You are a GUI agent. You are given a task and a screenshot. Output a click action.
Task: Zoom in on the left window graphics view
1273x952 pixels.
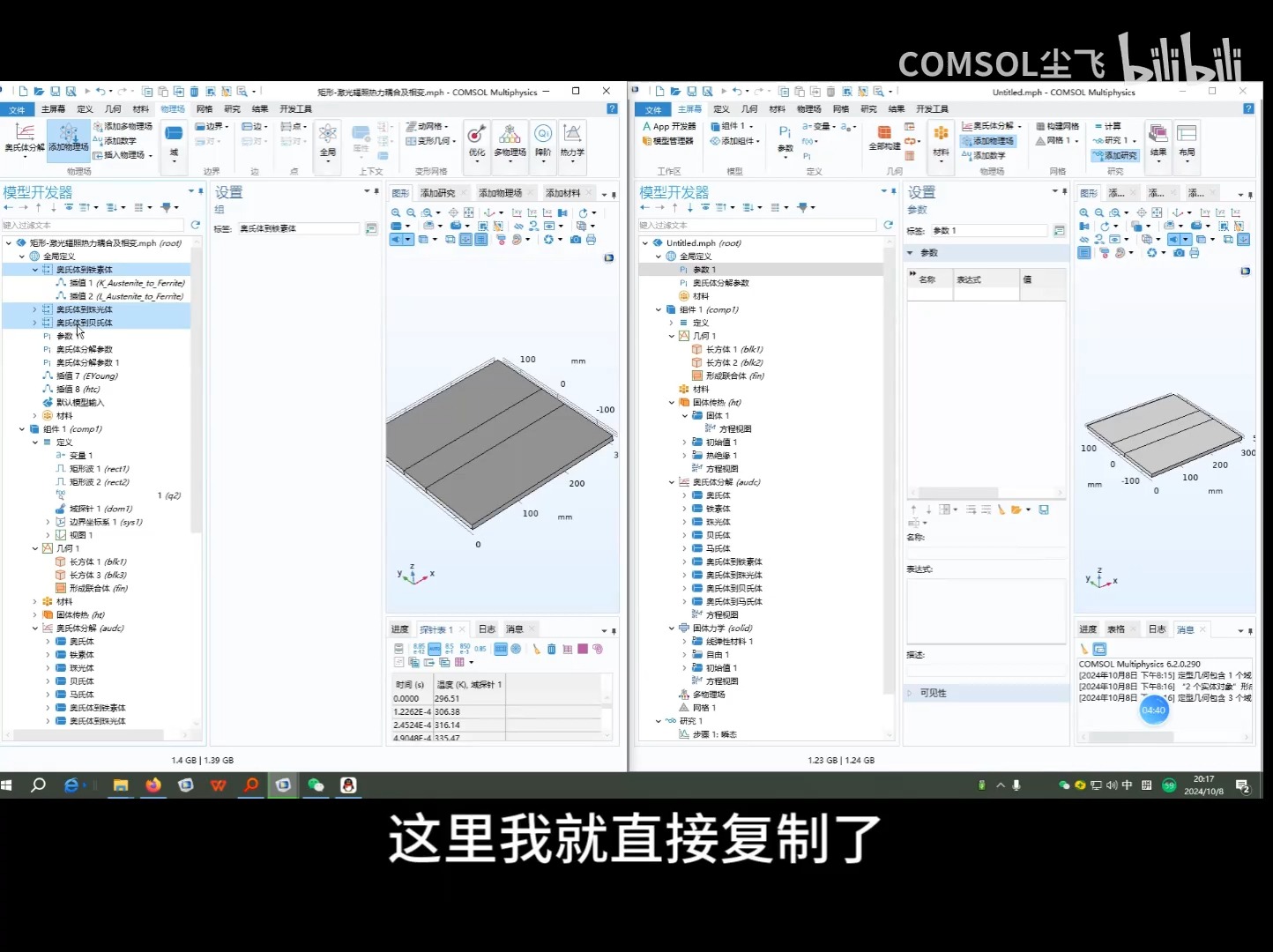[396, 212]
